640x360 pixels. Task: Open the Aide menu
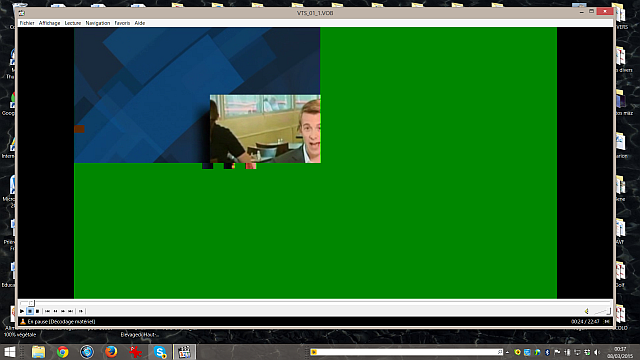pyautogui.click(x=140, y=23)
